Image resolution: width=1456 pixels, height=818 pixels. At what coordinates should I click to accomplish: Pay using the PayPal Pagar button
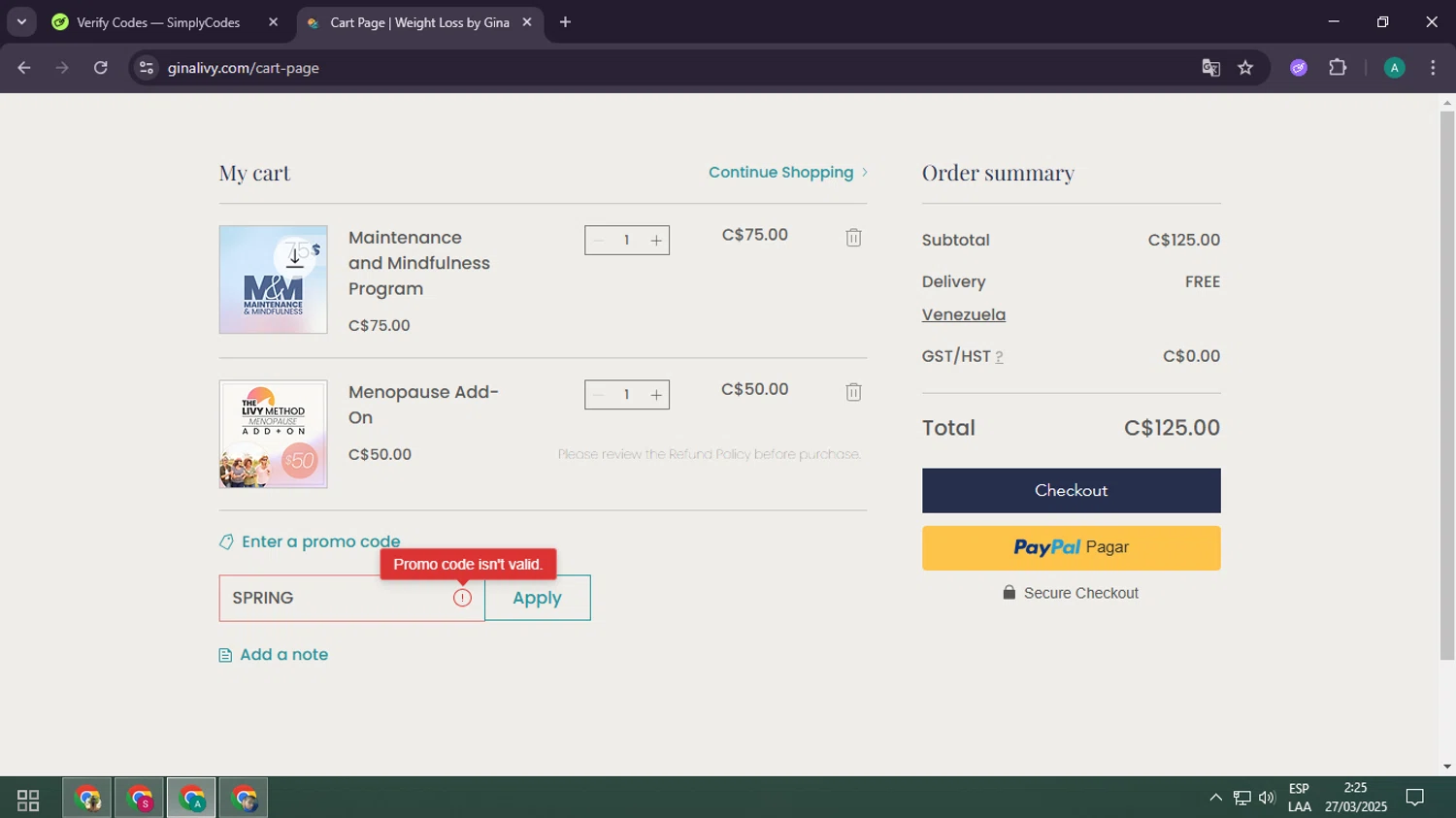pyautogui.click(x=1071, y=548)
